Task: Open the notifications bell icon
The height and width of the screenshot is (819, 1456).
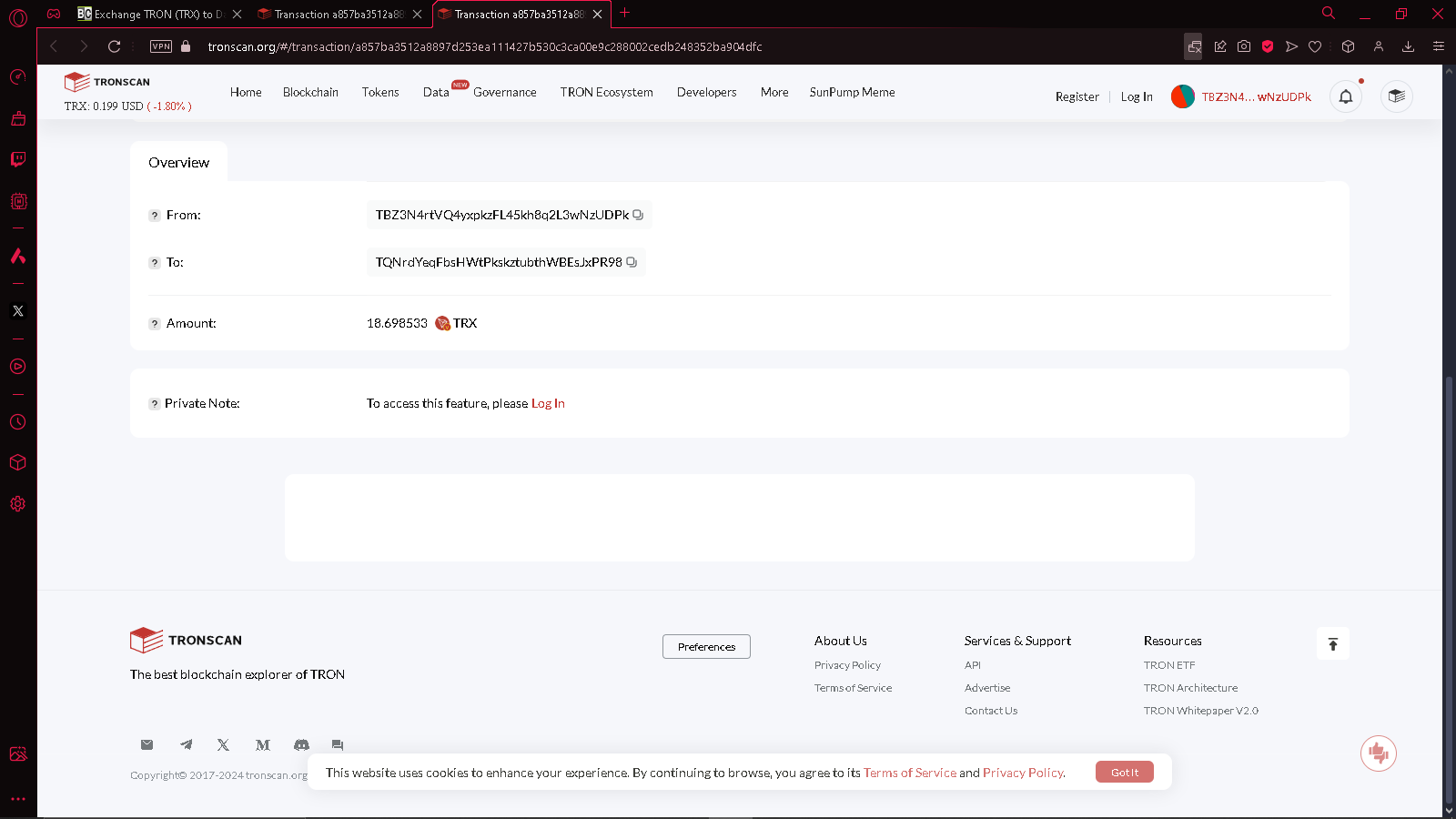Action: click(1346, 96)
